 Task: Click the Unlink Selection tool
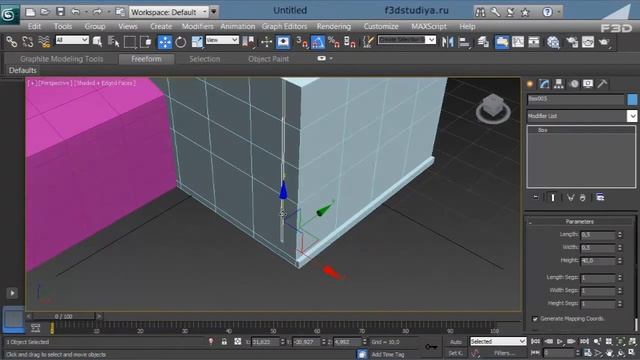(28, 42)
